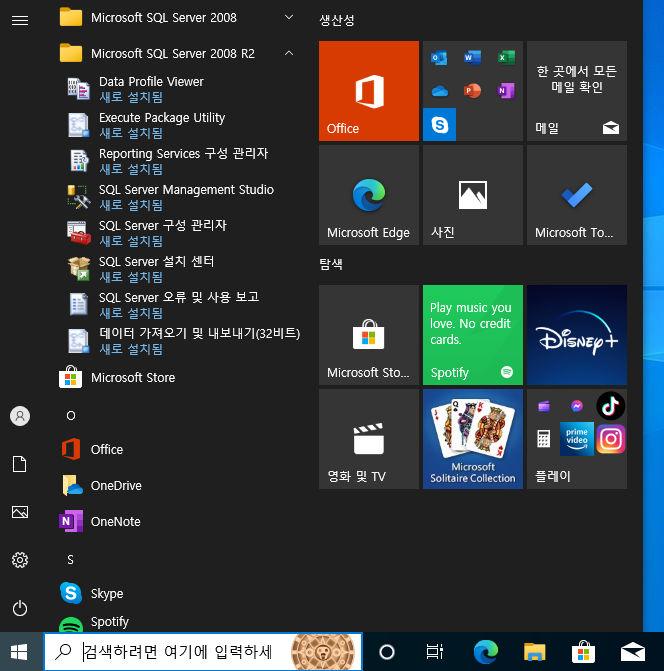Open Microsoft Store from taskbar
This screenshot has height=671, width=664.
584,652
